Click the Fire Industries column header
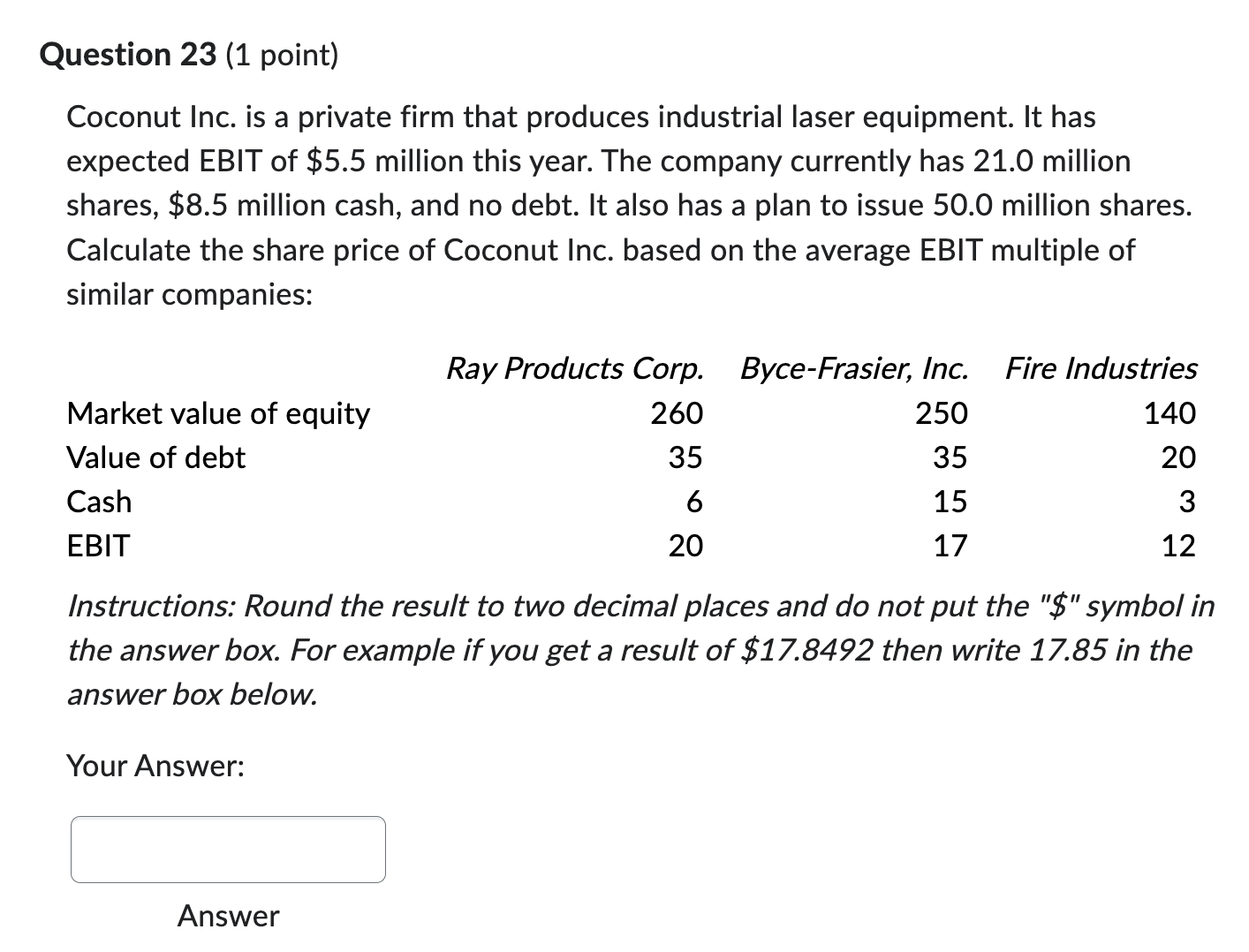This screenshot has width=1249, height=952. click(x=1101, y=368)
